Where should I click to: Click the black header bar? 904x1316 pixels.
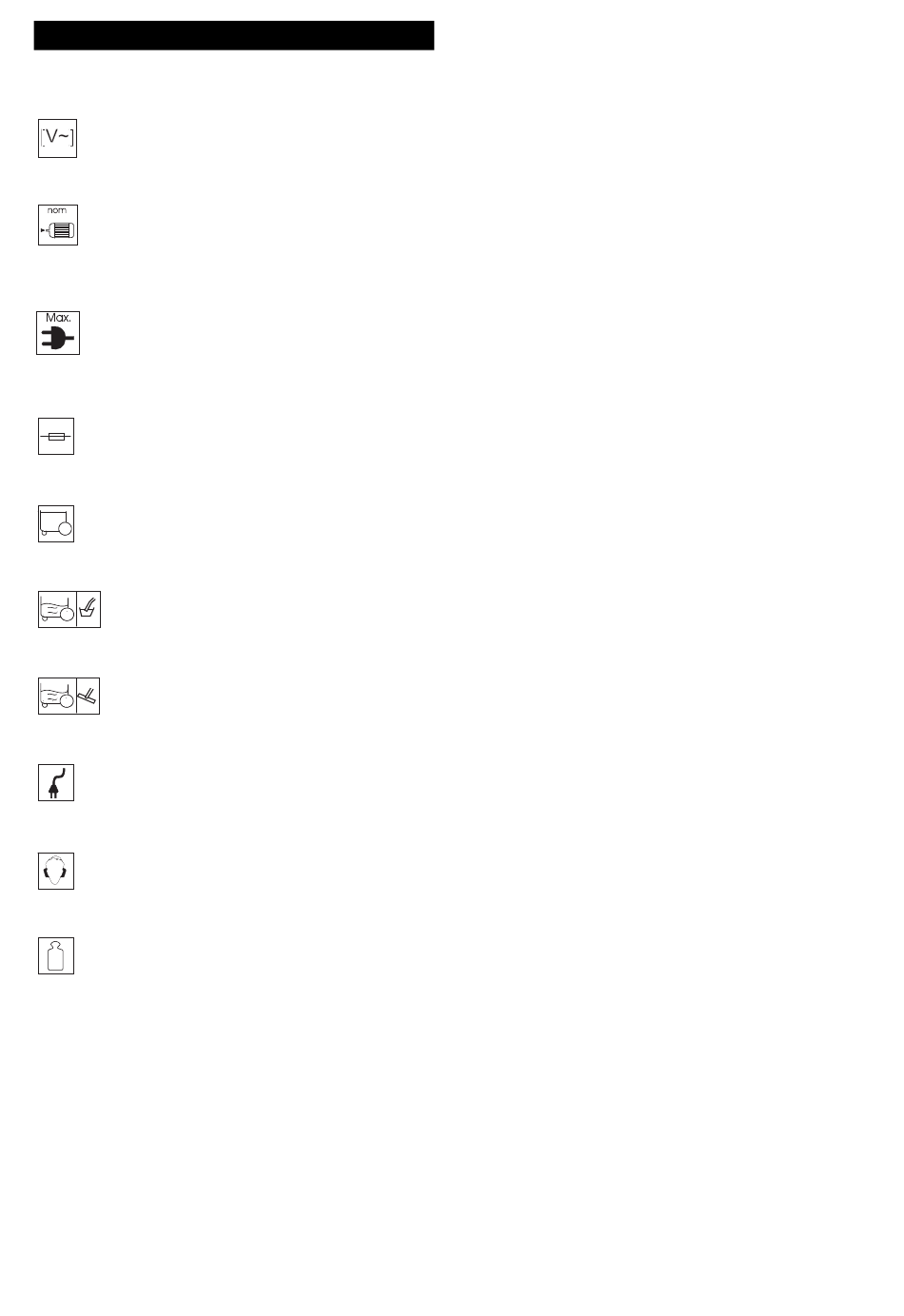pyautogui.click(x=234, y=35)
